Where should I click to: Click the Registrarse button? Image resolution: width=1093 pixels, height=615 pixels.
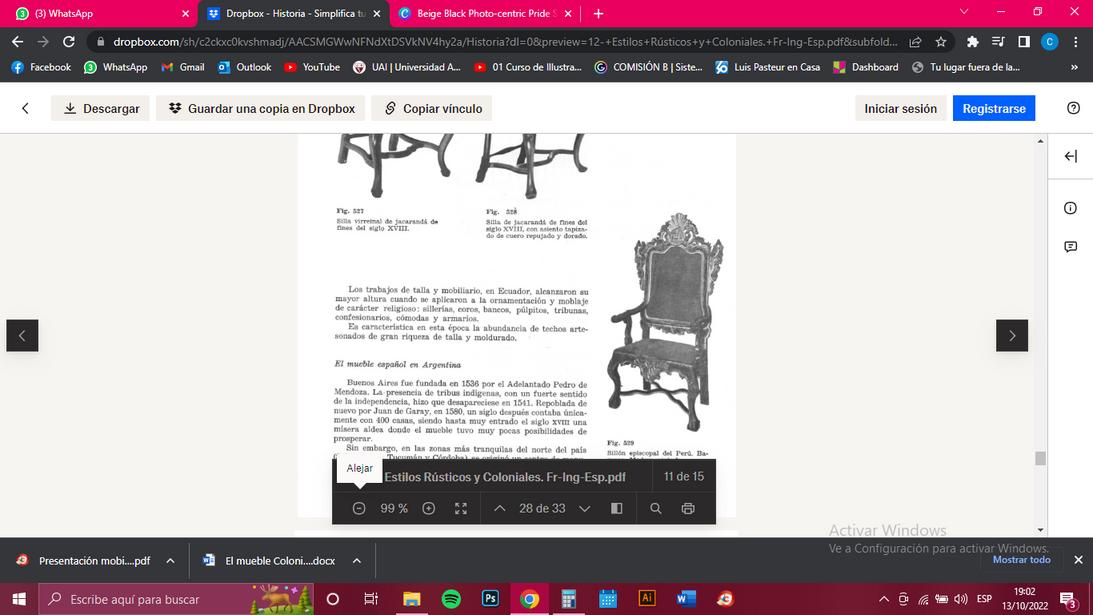tap(994, 108)
